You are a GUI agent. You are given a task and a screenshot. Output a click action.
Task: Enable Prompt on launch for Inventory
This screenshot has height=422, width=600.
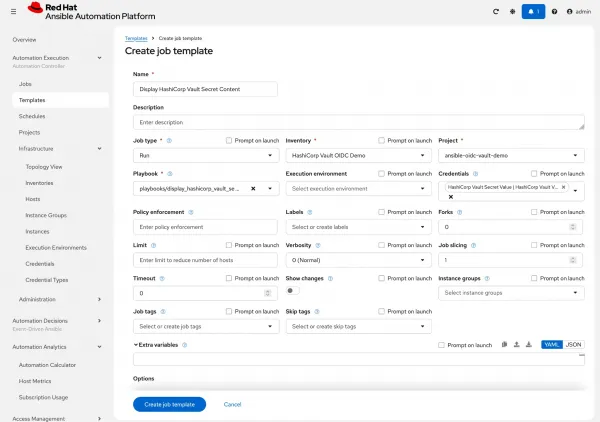coord(382,140)
